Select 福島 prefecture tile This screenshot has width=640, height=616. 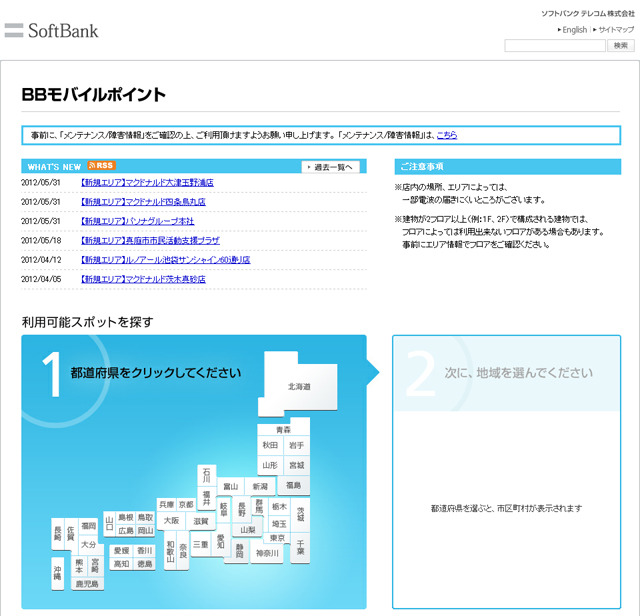[293, 485]
